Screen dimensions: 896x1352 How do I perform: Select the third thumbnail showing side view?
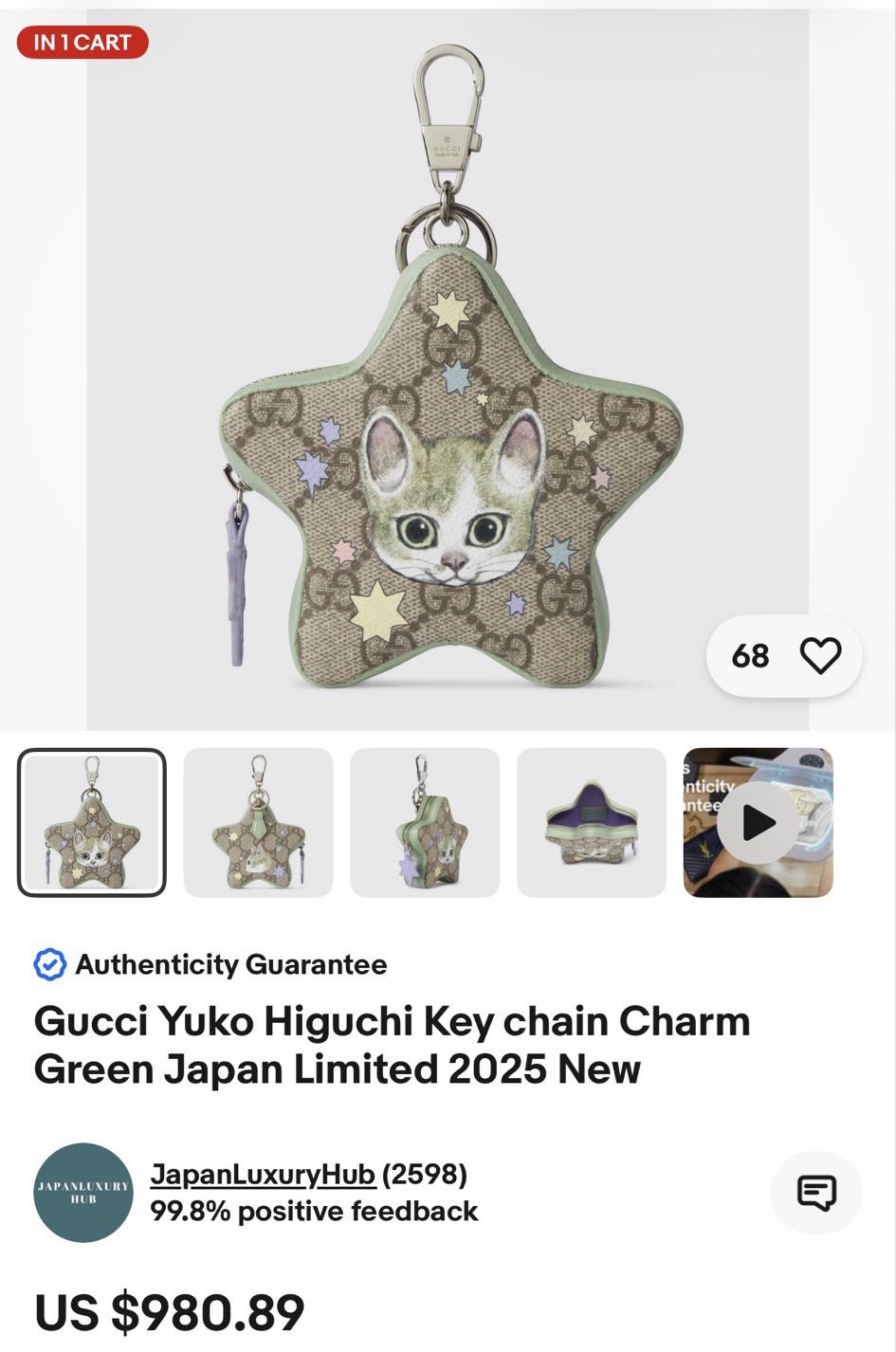click(x=425, y=823)
